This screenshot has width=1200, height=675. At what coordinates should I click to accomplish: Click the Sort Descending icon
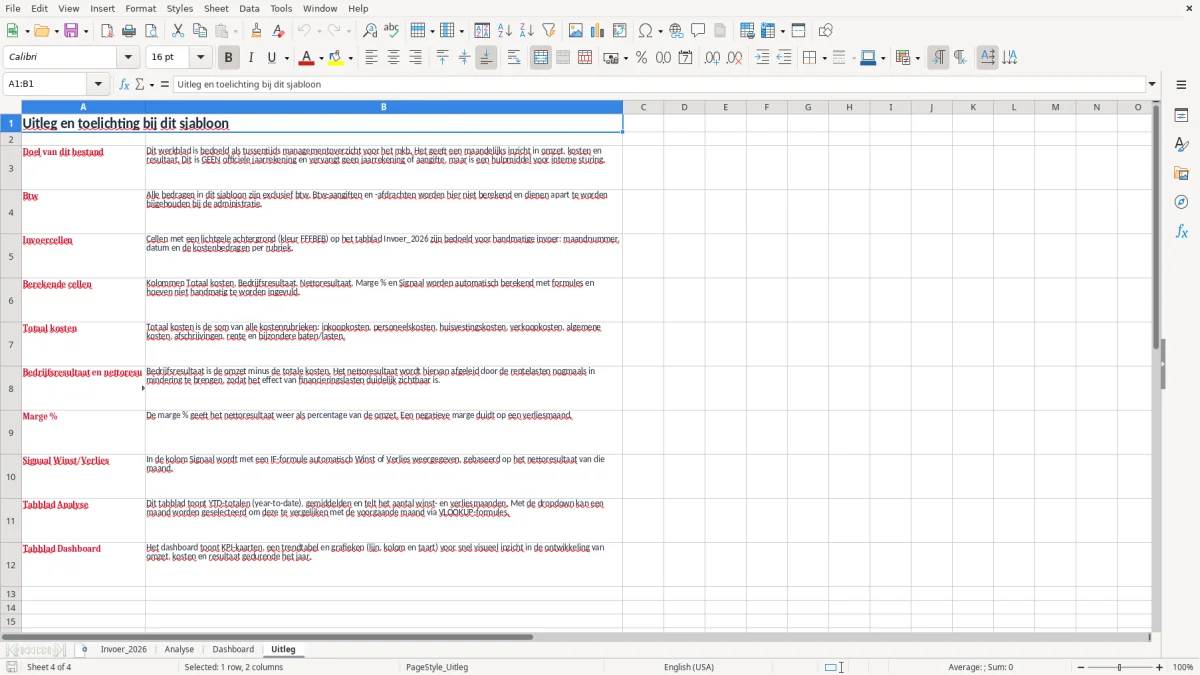[526, 31]
